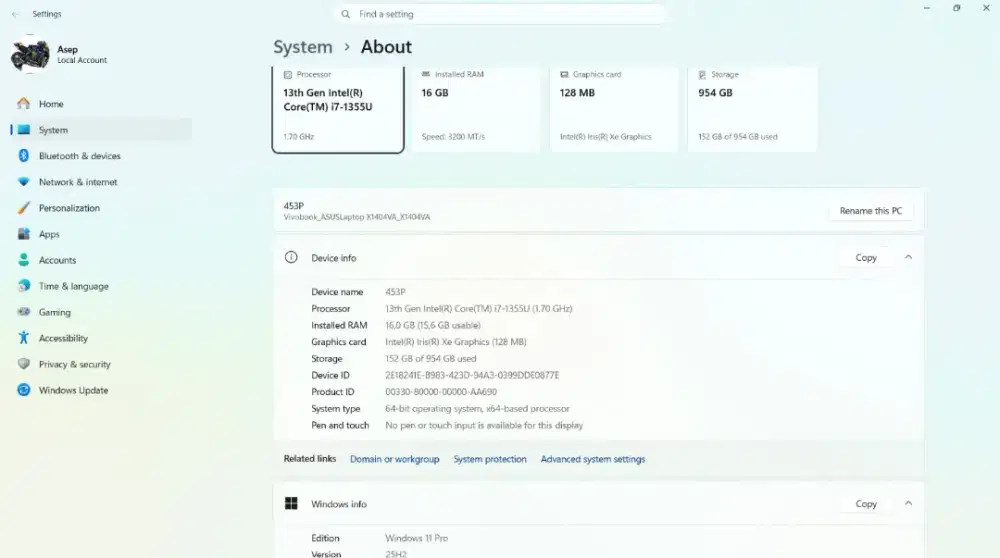Screen dimensions: 1000x558
Task: Click the '152 GB of 954 GB used' Device info value
Action: (430, 358)
